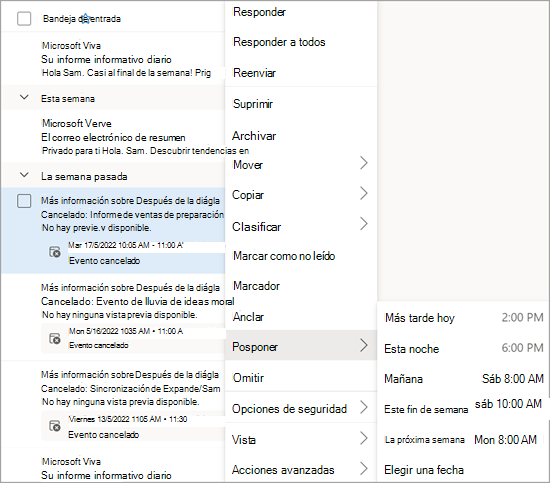This screenshot has height=483, width=550.
Task: Click Evento cancelado under Mon 5/16/2022
Action: pyautogui.click(x=99, y=345)
